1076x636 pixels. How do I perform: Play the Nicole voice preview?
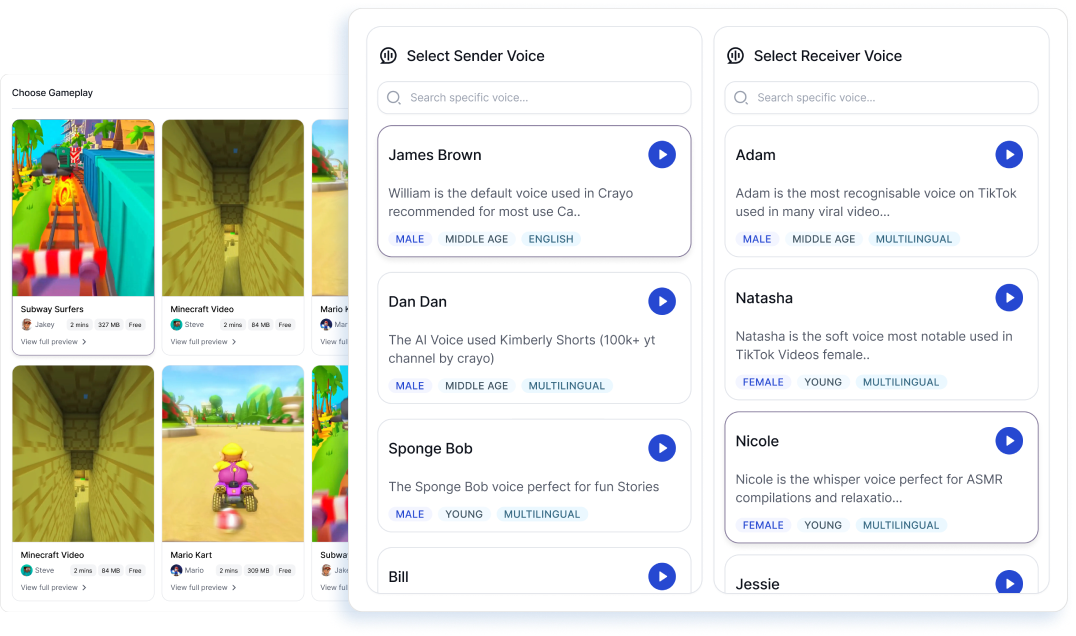pyautogui.click(x=1009, y=441)
